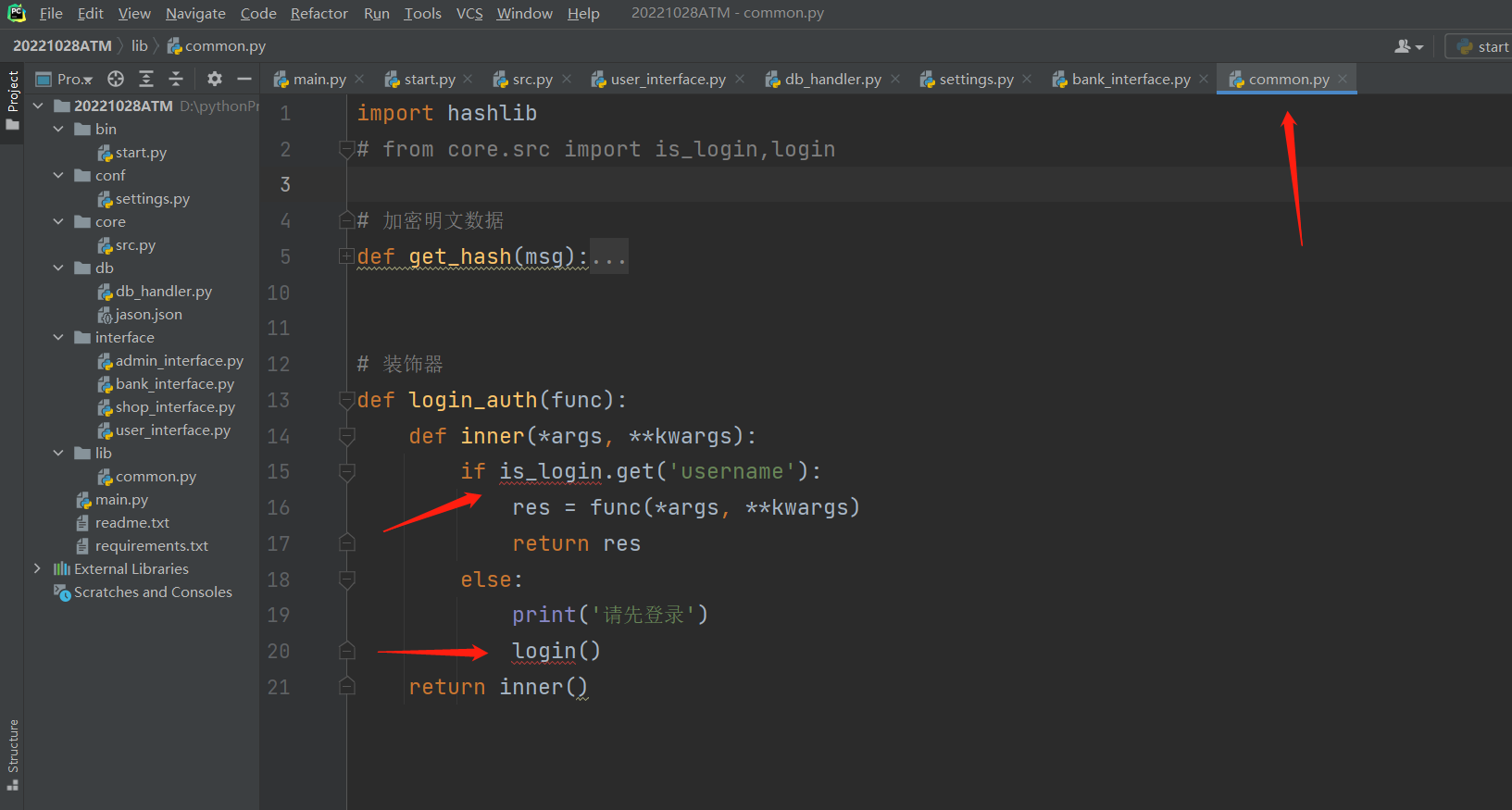Collapse the lib folder in tree
Image resolution: width=1512 pixels, height=810 pixels.
click(x=58, y=453)
